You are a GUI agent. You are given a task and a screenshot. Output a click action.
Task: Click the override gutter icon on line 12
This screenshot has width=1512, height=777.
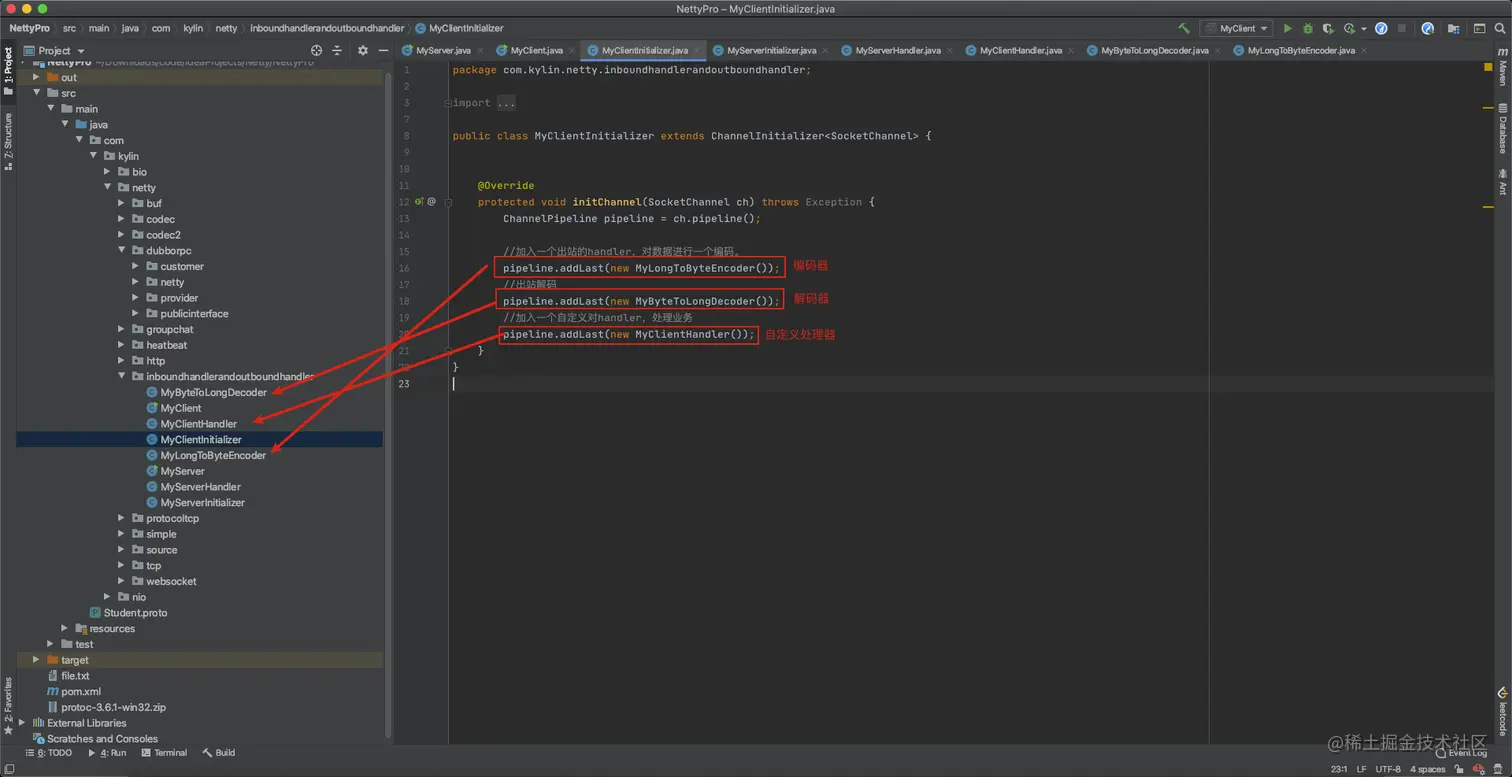(420, 202)
